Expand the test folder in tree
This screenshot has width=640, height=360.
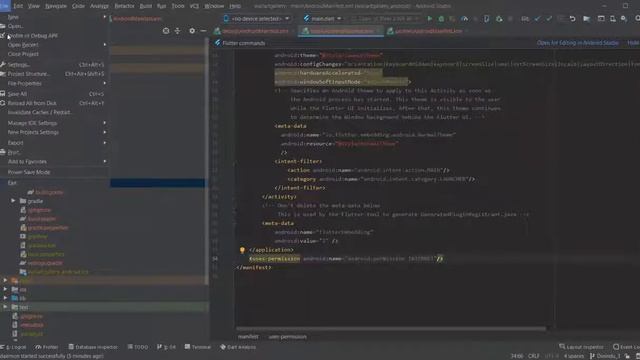[5, 307]
